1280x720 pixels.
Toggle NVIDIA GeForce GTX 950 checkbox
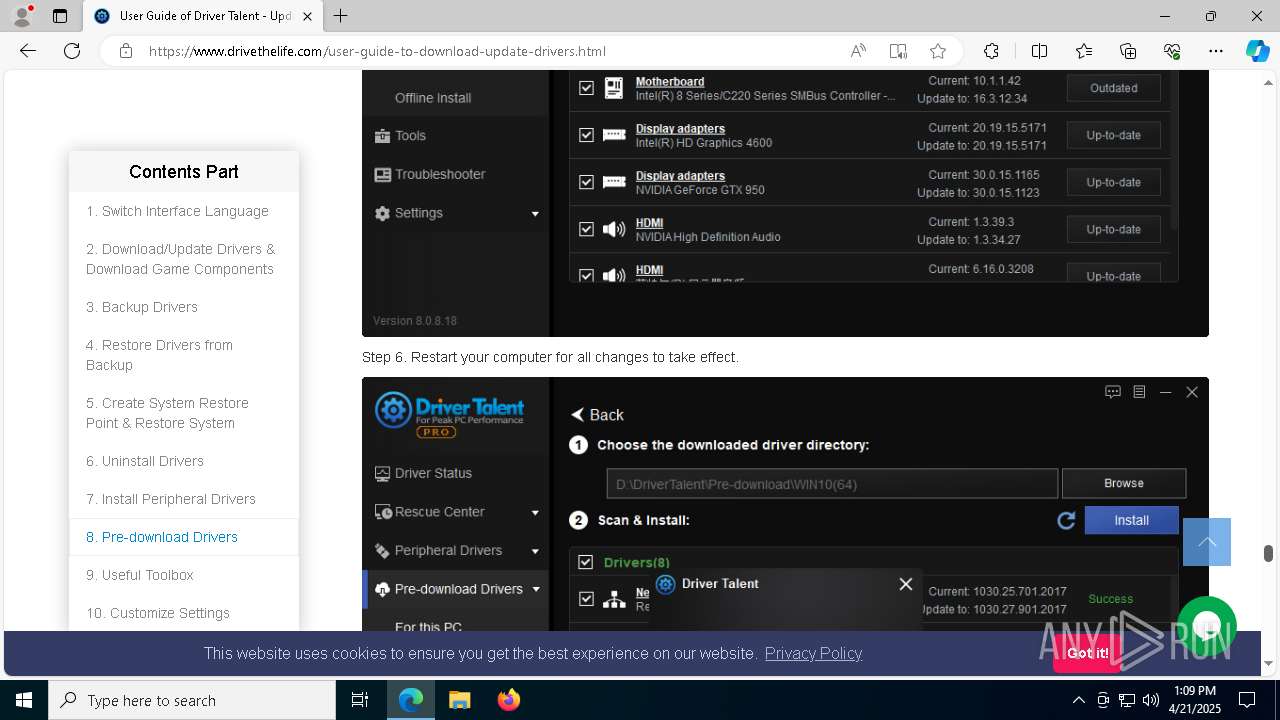[x=587, y=182]
